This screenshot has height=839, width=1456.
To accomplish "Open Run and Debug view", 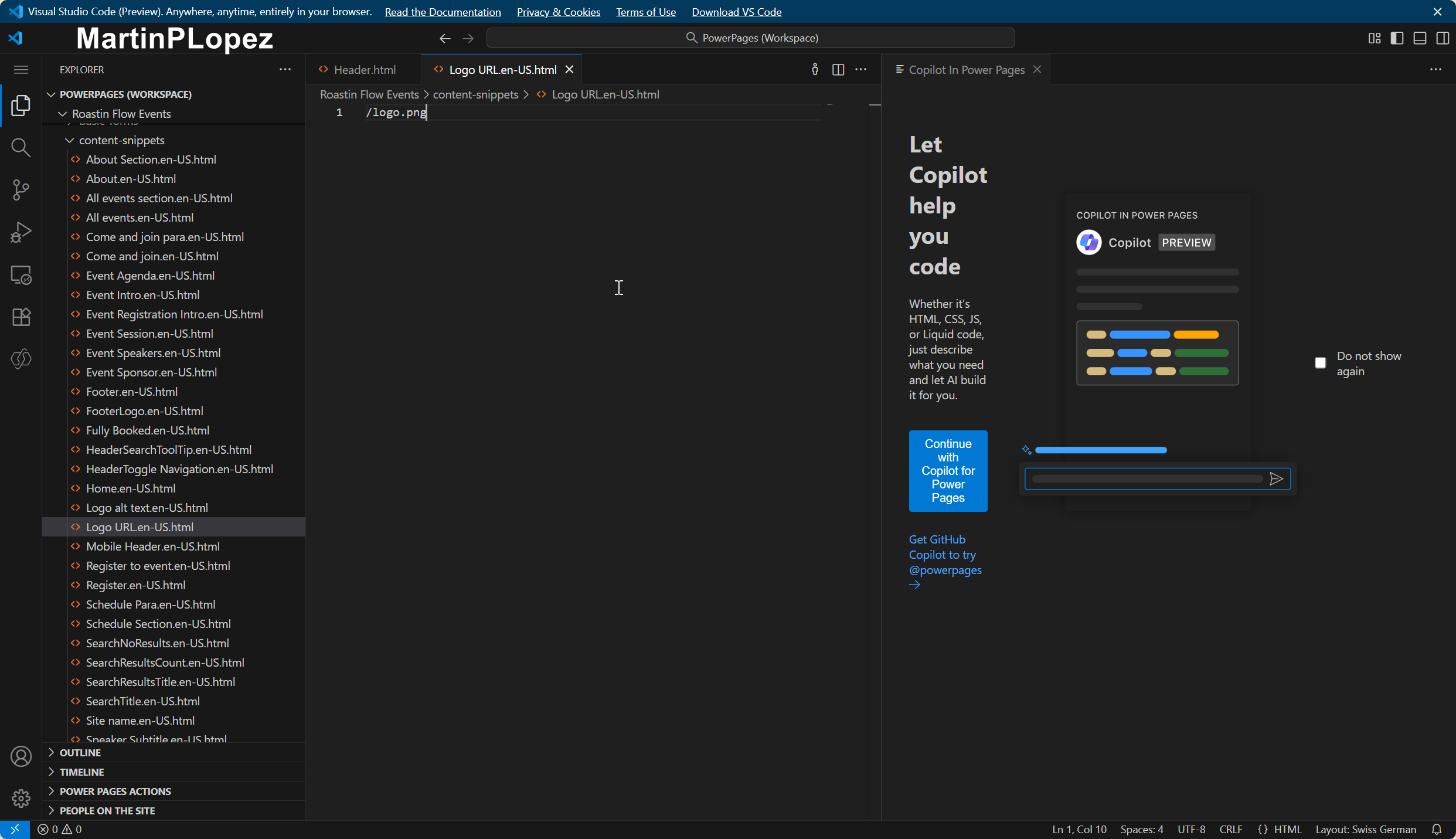I will pyautogui.click(x=21, y=232).
